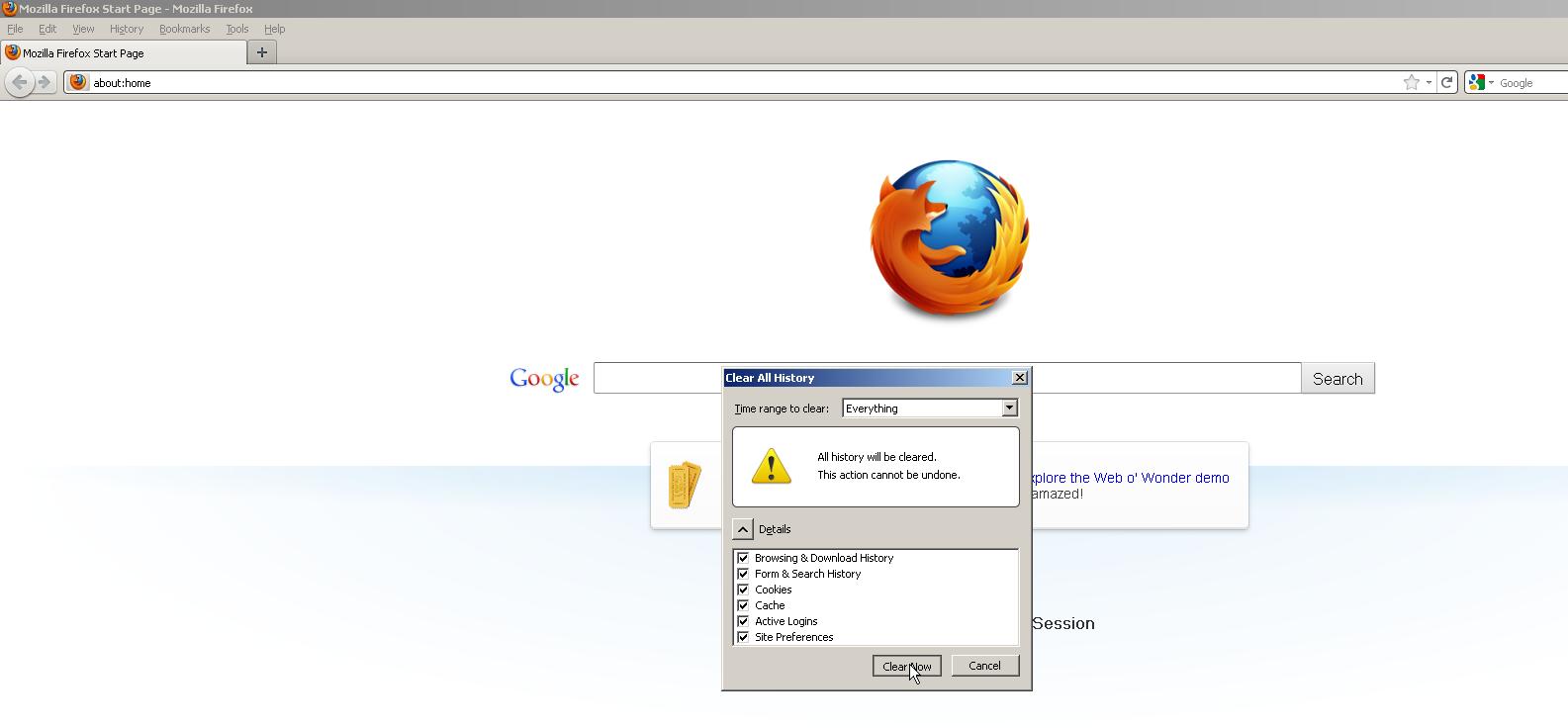Toggle the Cookies checkbox

click(x=743, y=590)
